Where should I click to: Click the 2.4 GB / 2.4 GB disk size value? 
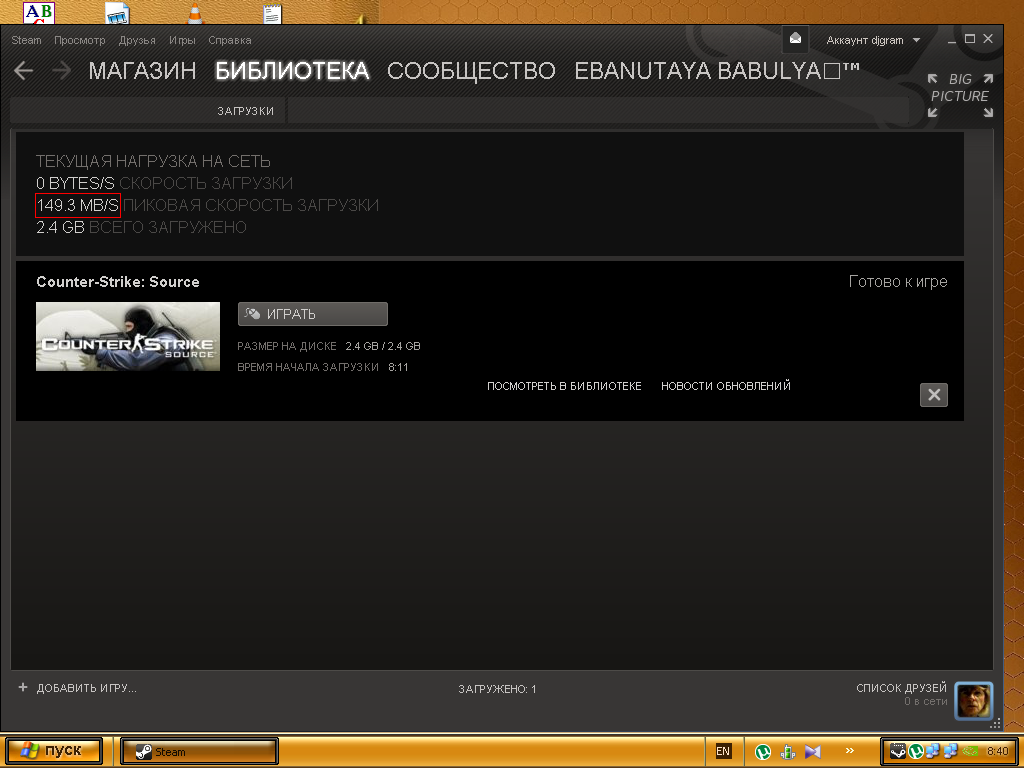[x=383, y=346]
